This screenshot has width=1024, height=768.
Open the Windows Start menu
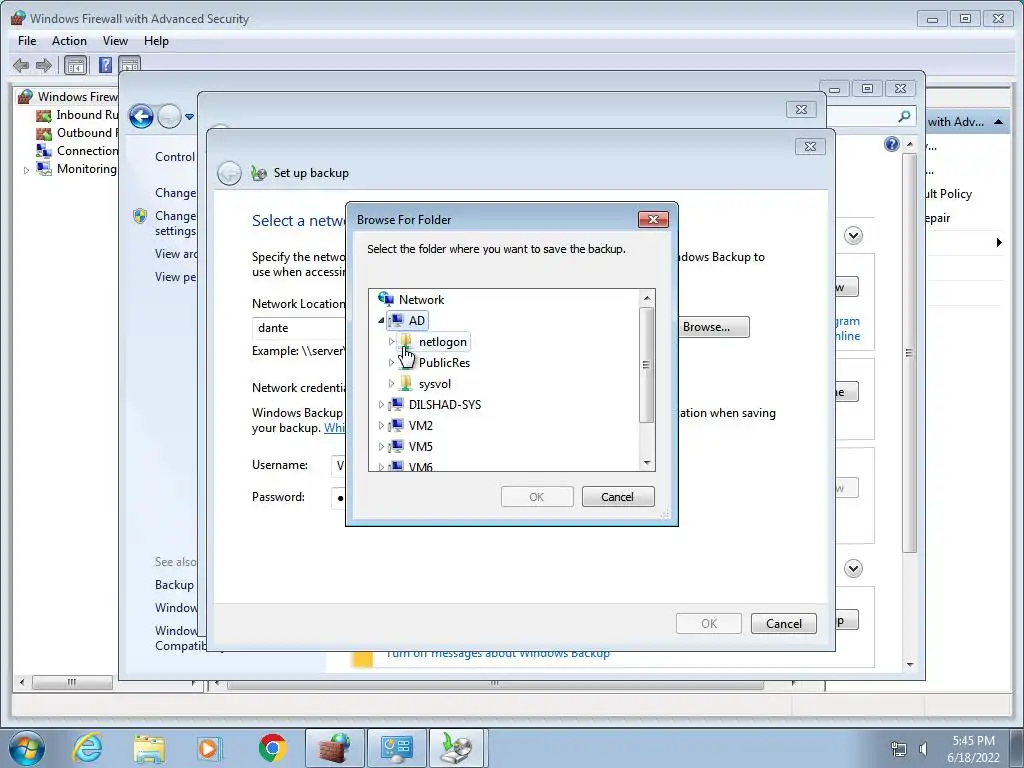[27, 748]
